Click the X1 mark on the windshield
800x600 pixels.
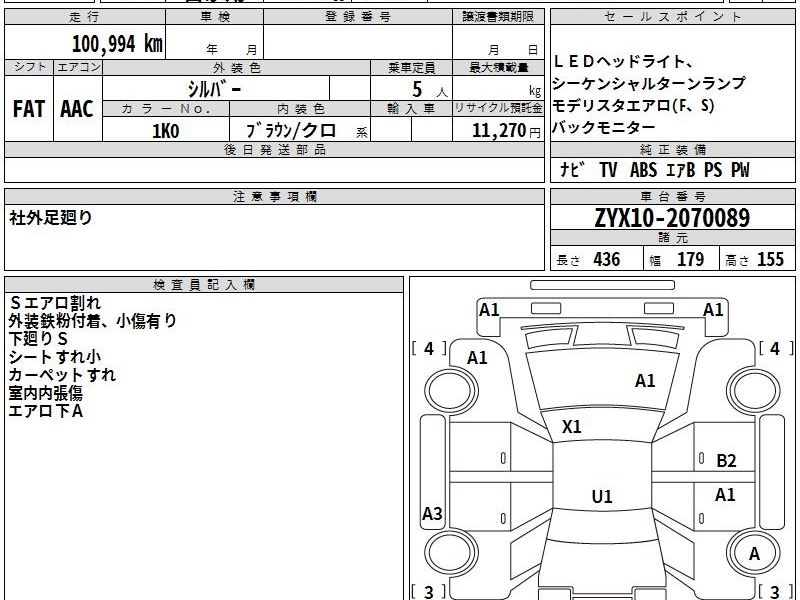[x=571, y=427]
